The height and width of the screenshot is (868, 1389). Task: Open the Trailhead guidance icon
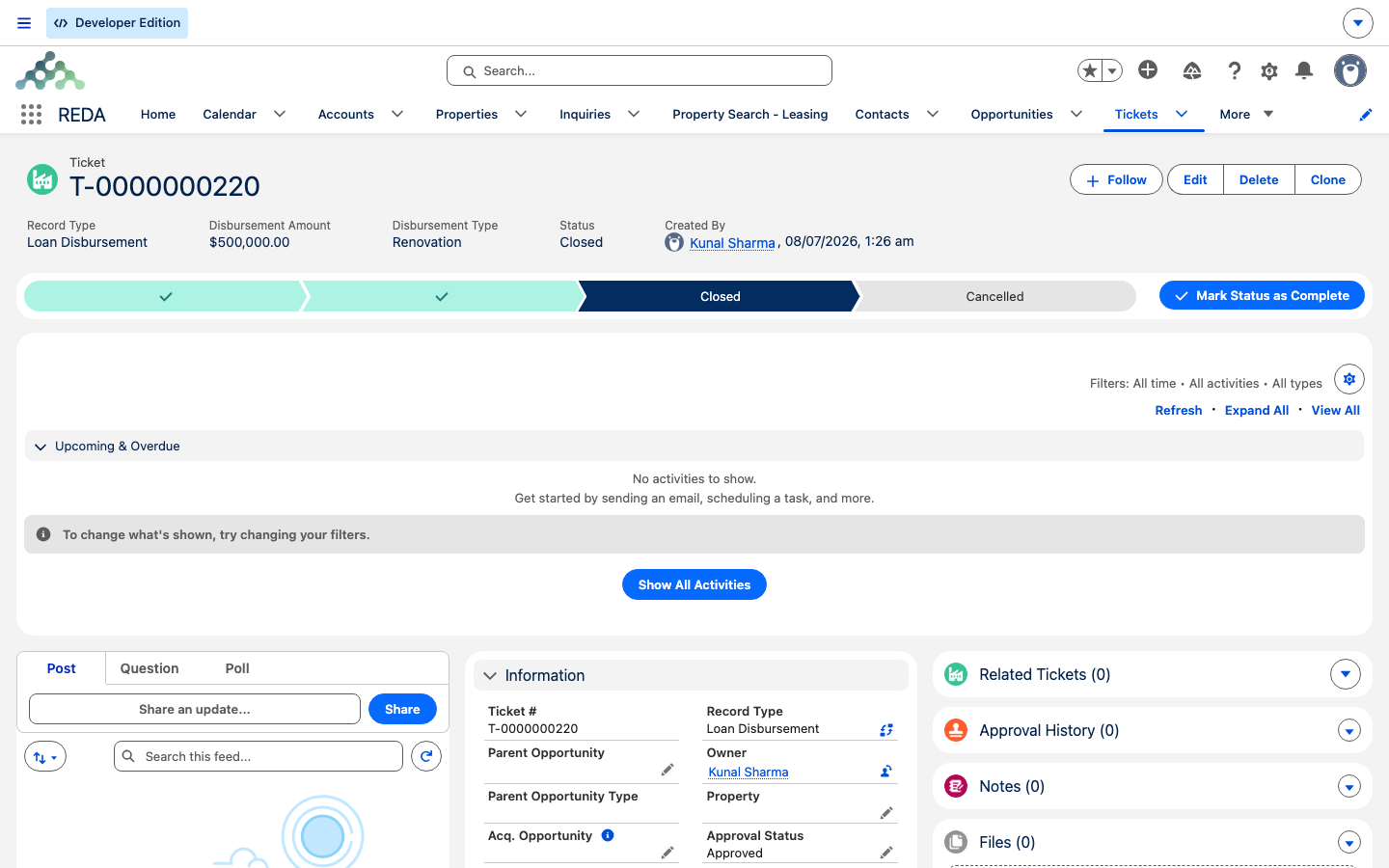1192,70
